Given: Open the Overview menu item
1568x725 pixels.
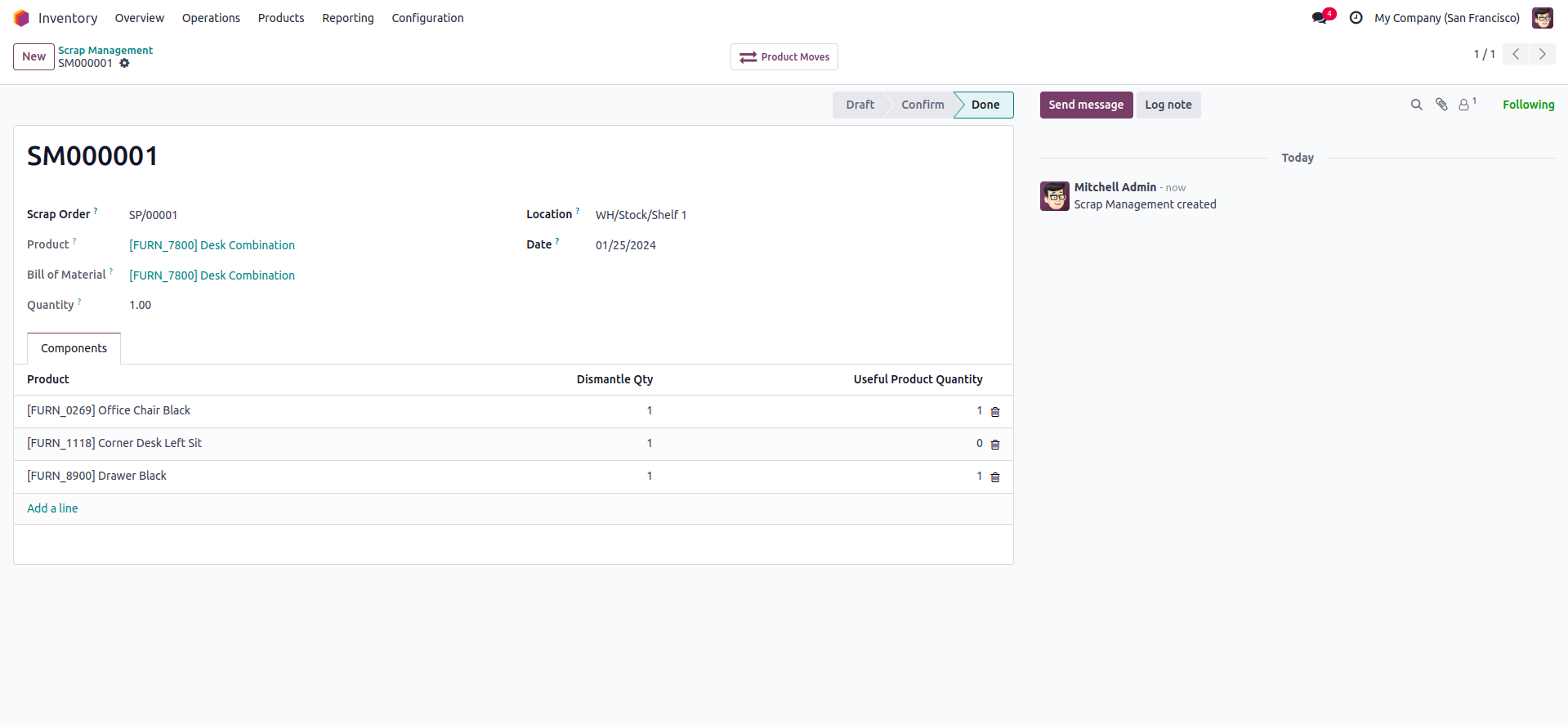Looking at the screenshot, I should tap(139, 18).
